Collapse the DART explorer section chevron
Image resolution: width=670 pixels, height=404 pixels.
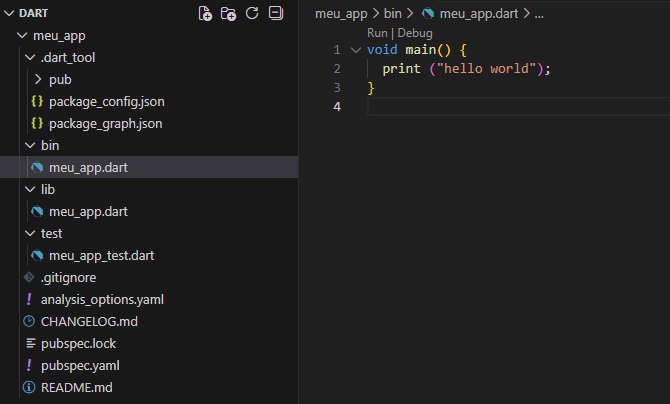[9, 13]
